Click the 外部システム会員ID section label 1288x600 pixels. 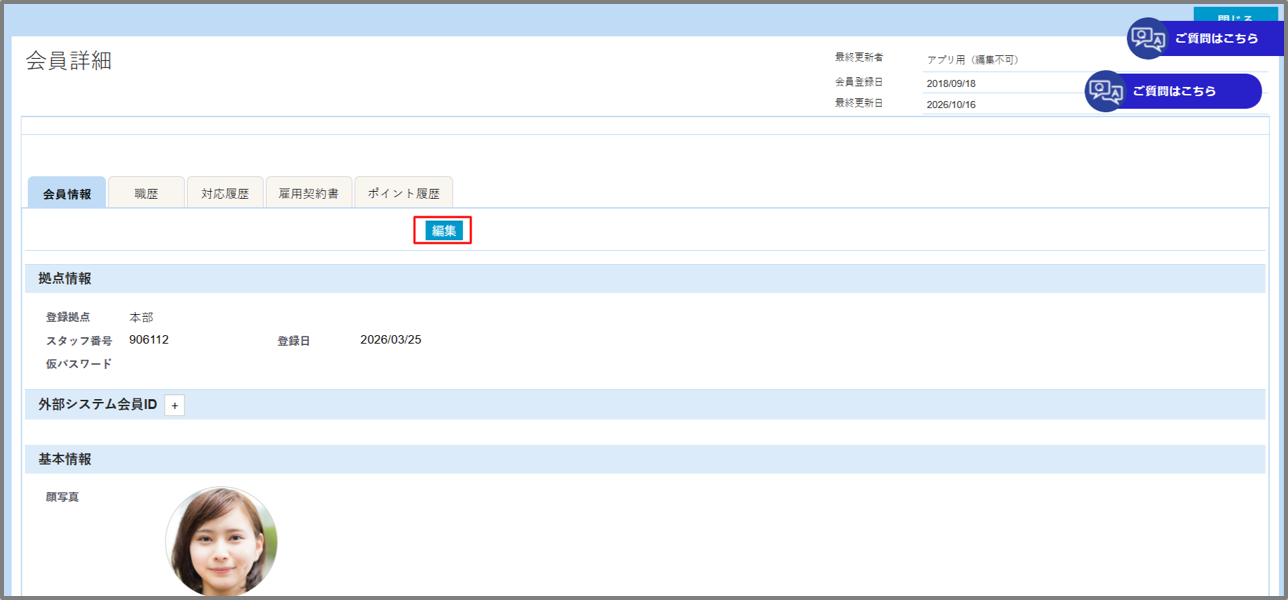point(98,404)
